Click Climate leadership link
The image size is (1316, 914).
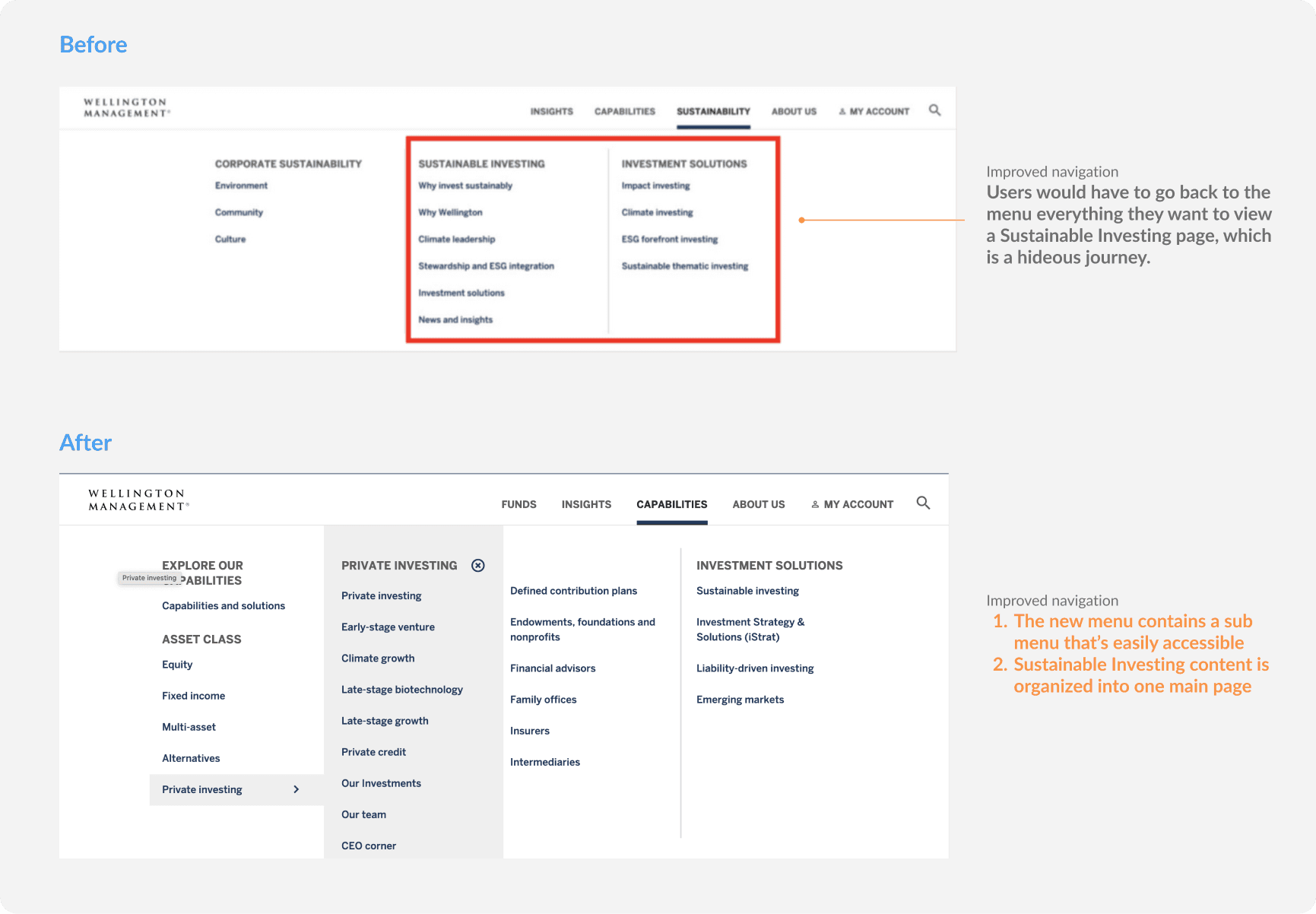[456, 239]
